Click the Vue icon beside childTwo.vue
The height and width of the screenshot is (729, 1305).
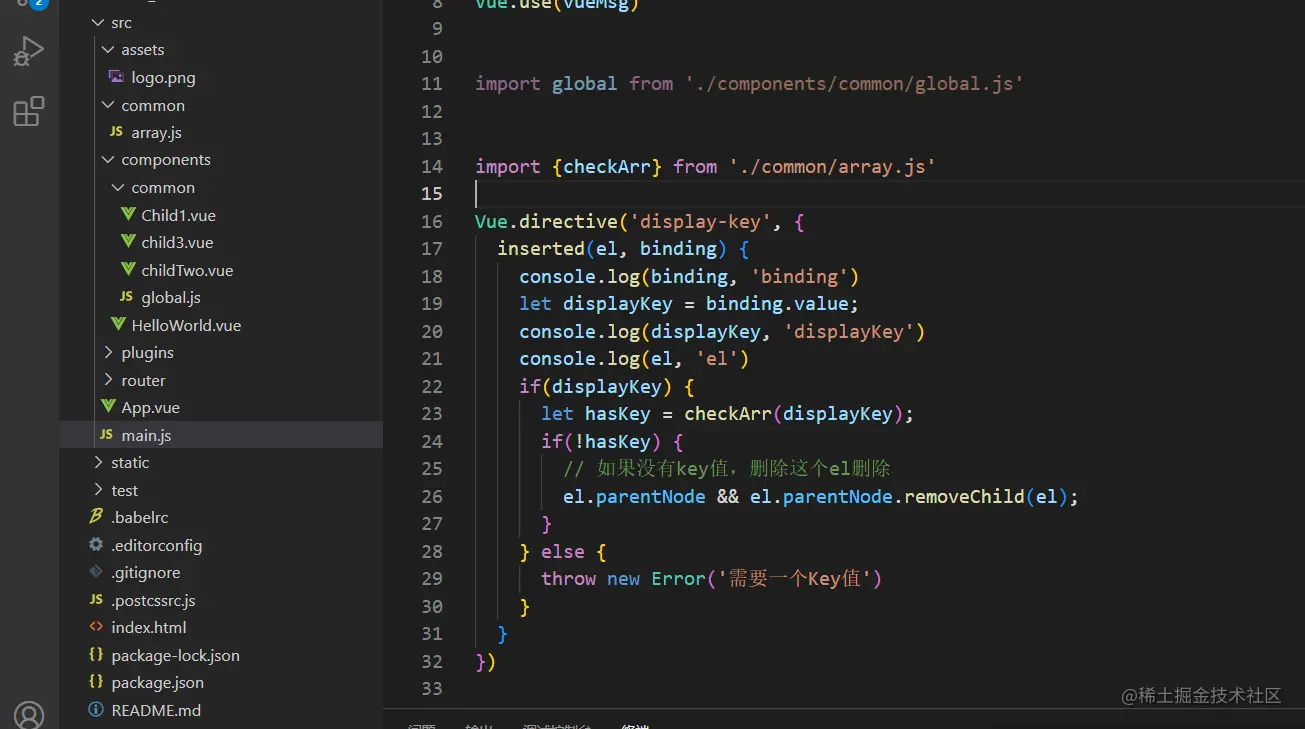point(127,270)
